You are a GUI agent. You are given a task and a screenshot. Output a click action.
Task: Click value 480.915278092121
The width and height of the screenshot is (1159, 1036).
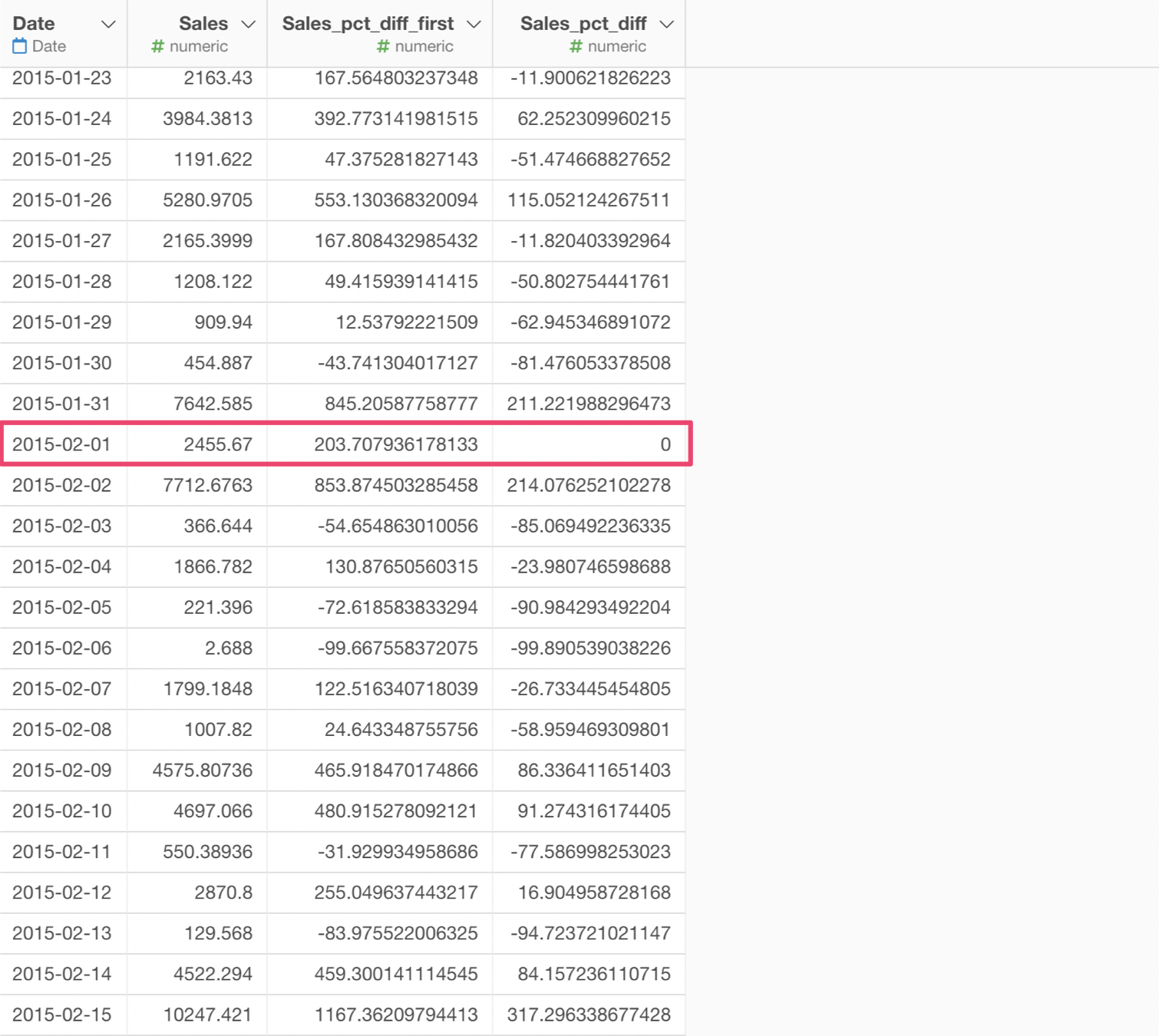396,810
